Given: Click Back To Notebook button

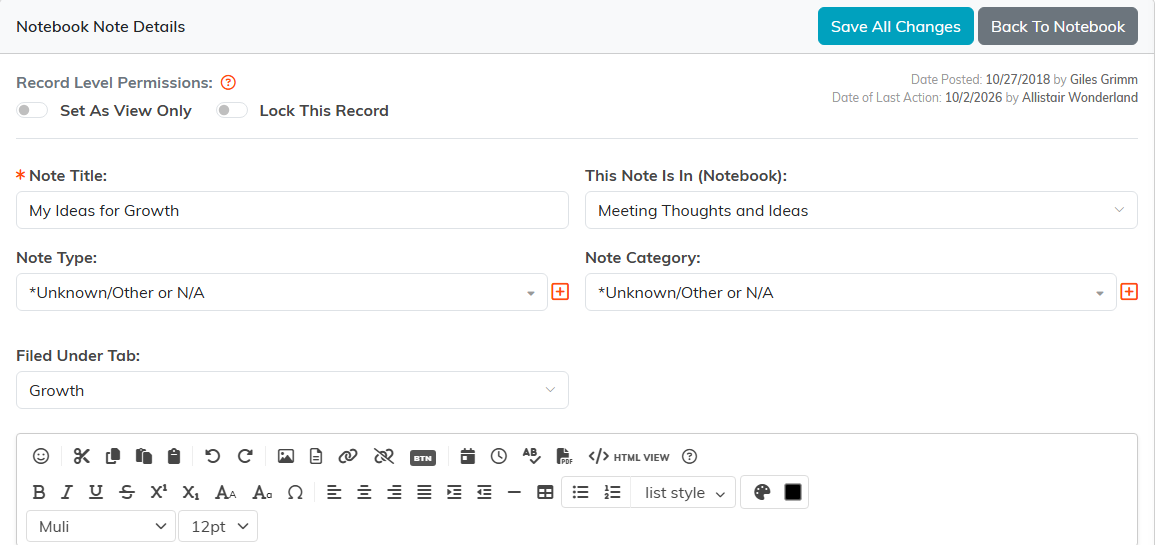Looking at the screenshot, I should pos(1058,27).
